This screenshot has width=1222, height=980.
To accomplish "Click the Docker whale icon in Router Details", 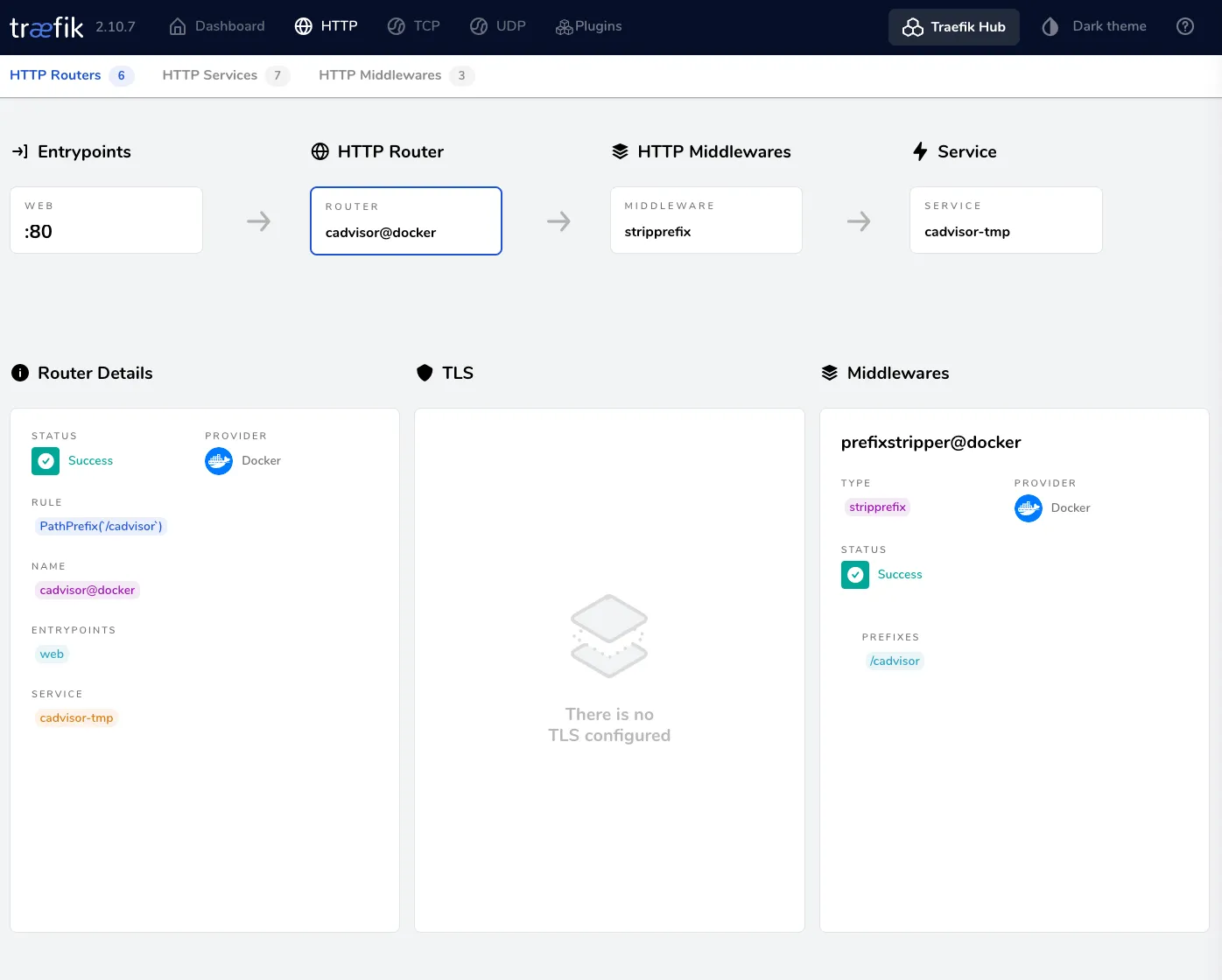I will click(x=218, y=461).
